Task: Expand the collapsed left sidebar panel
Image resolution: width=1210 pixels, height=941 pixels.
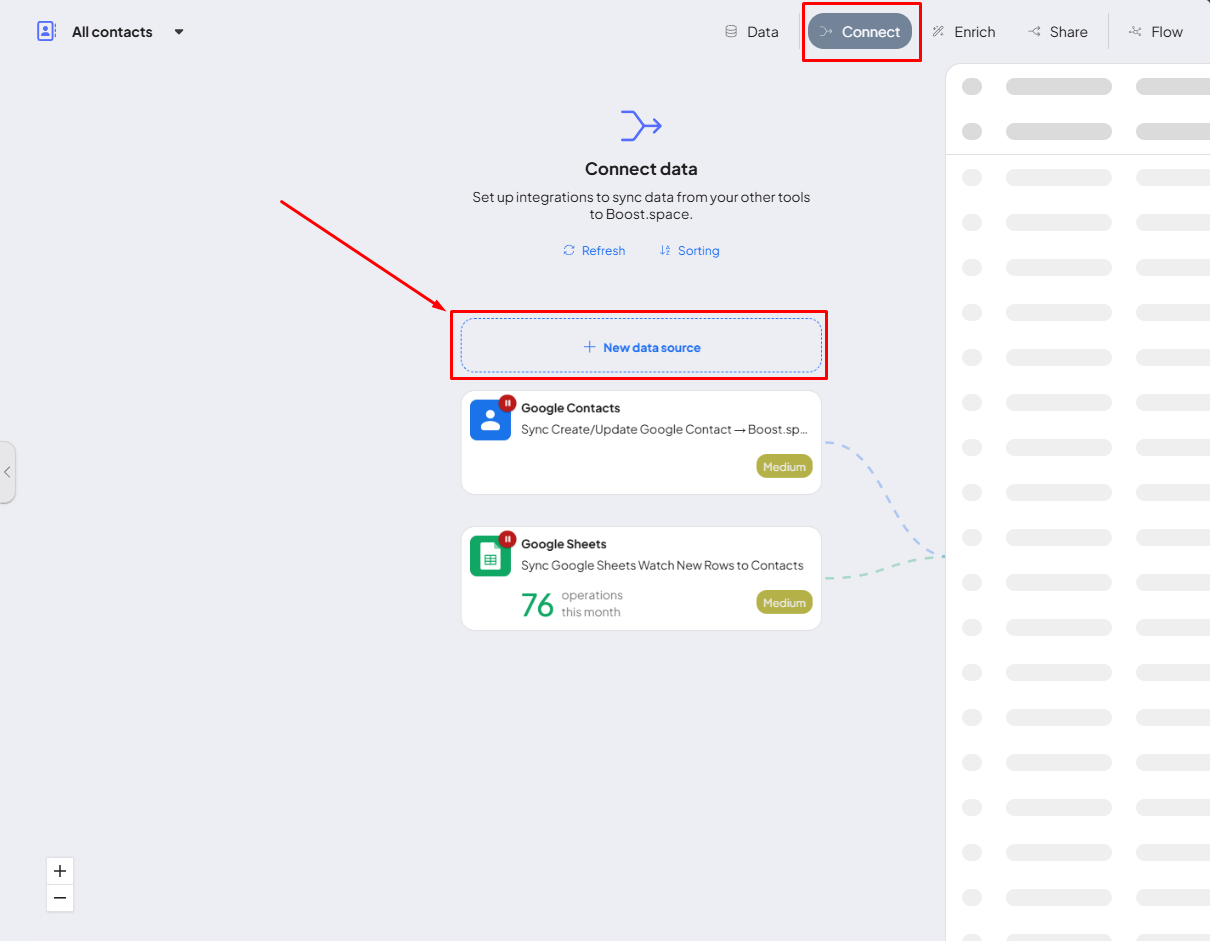Action: (x=7, y=472)
